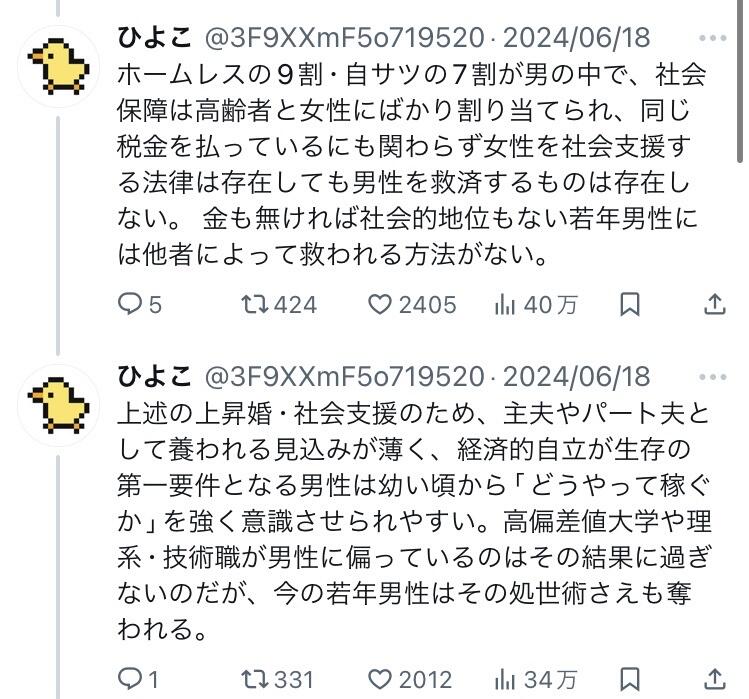Share the second tweet

coord(716,680)
